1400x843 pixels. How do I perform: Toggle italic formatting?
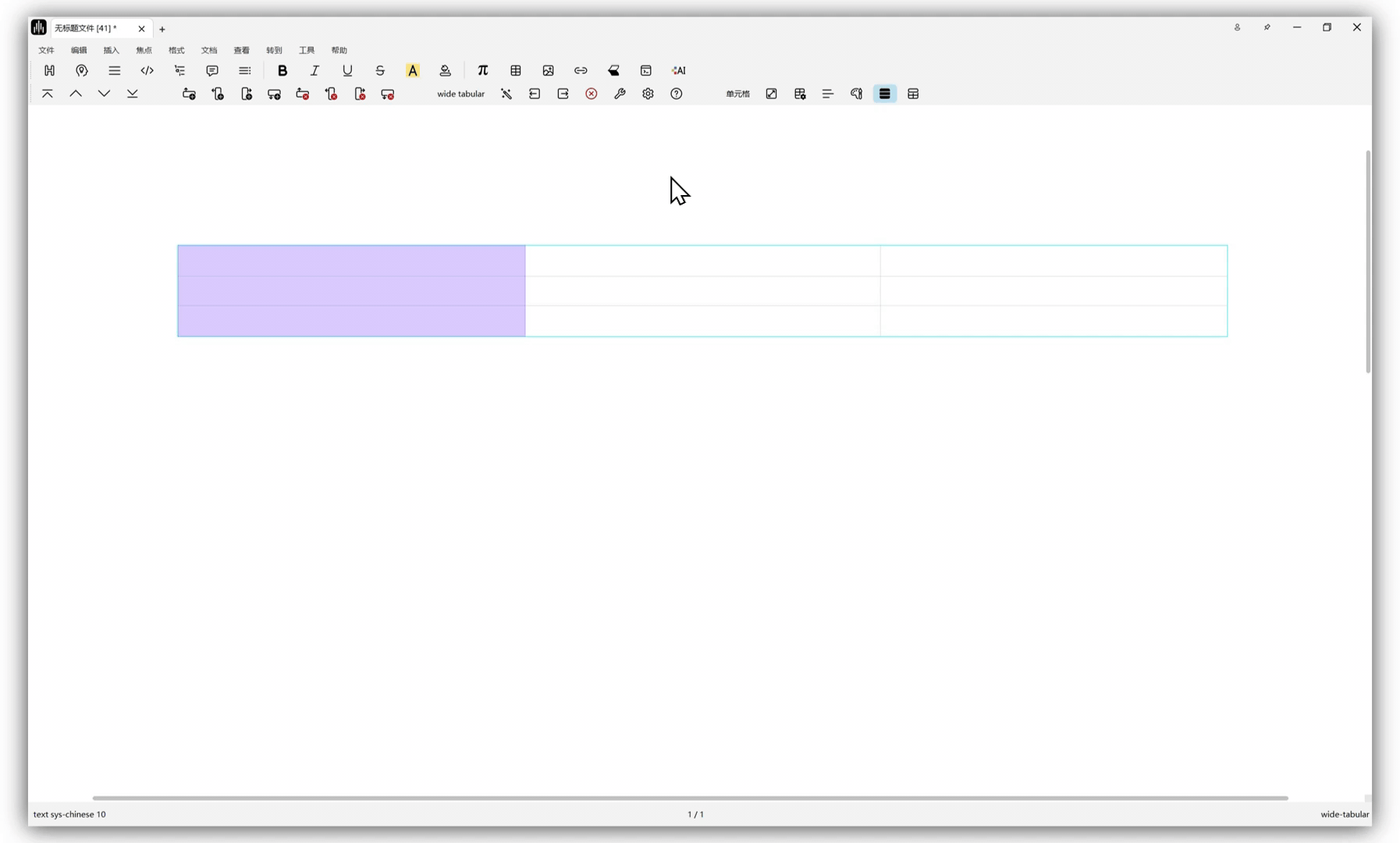314,70
